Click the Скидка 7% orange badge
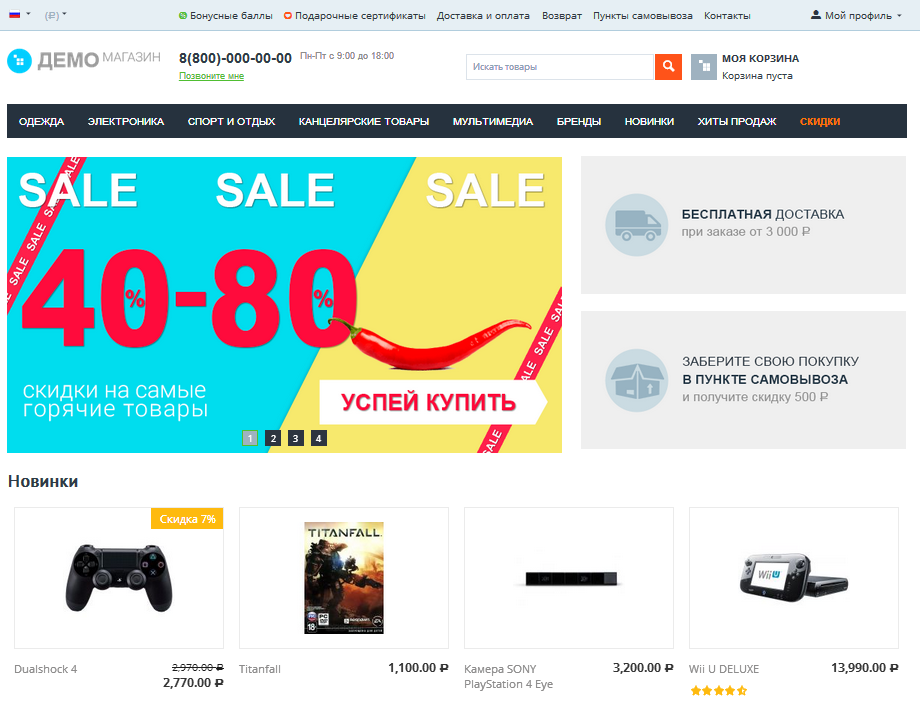920x722 pixels. tap(187, 518)
